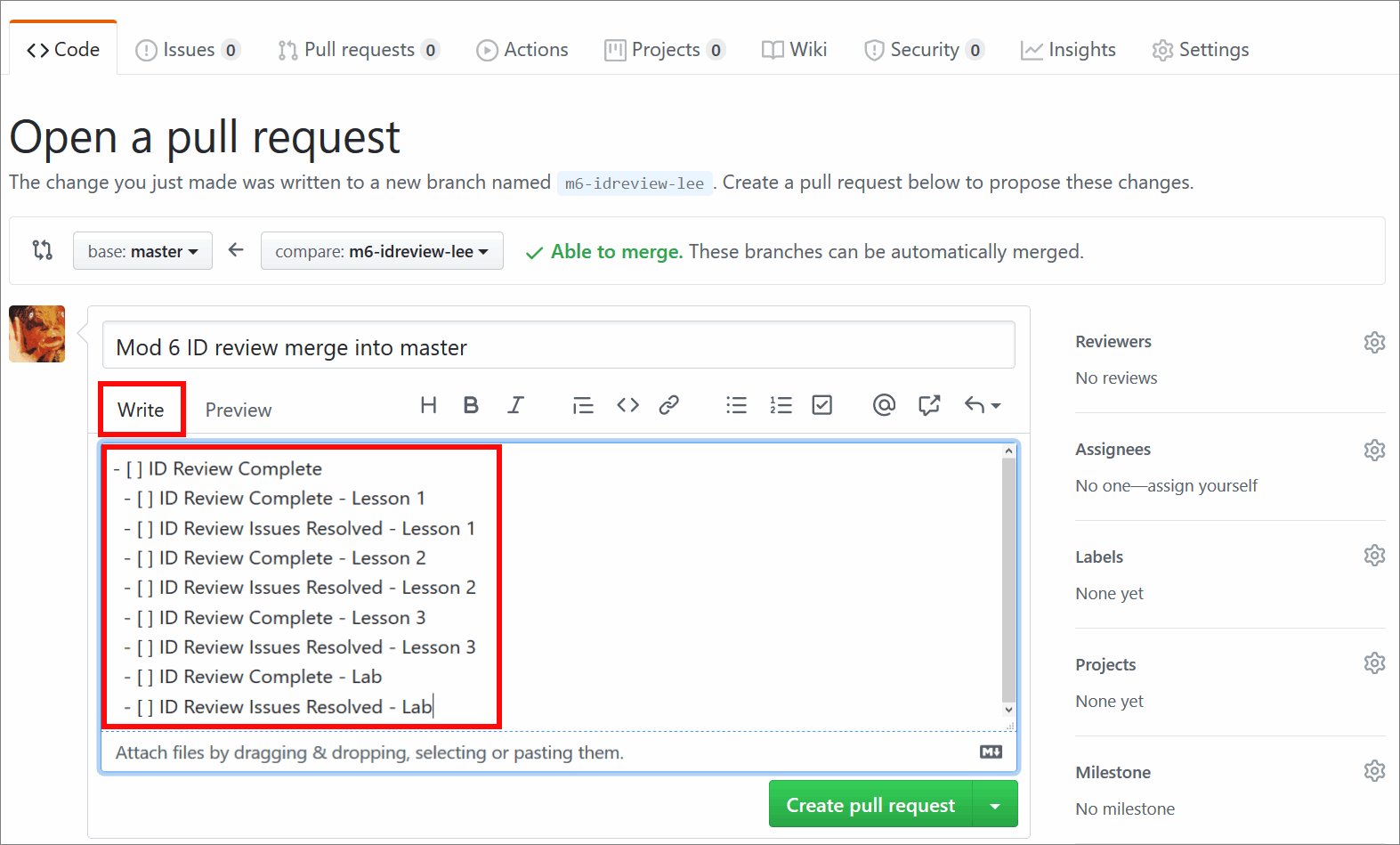Click the Markdown supported icon
Viewport: 1400px width, 845px height.
(x=991, y=752)
